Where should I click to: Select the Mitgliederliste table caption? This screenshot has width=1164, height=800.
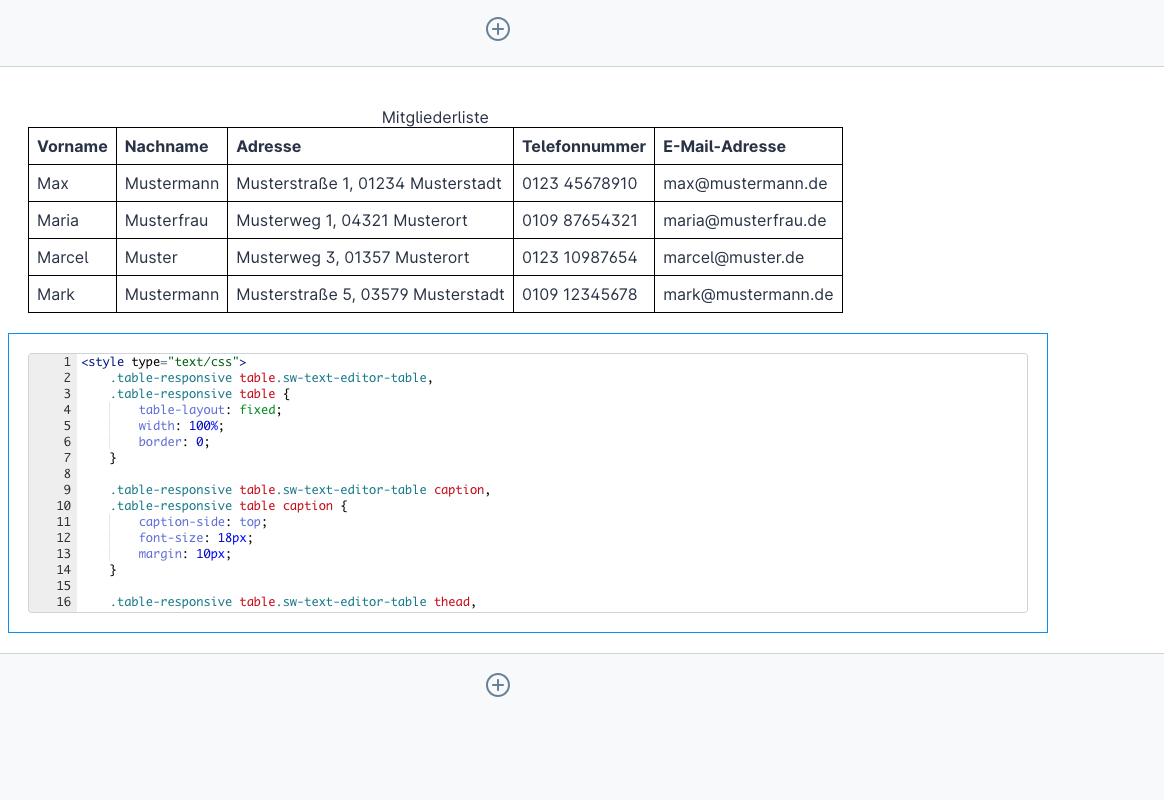tap(435, 118)
